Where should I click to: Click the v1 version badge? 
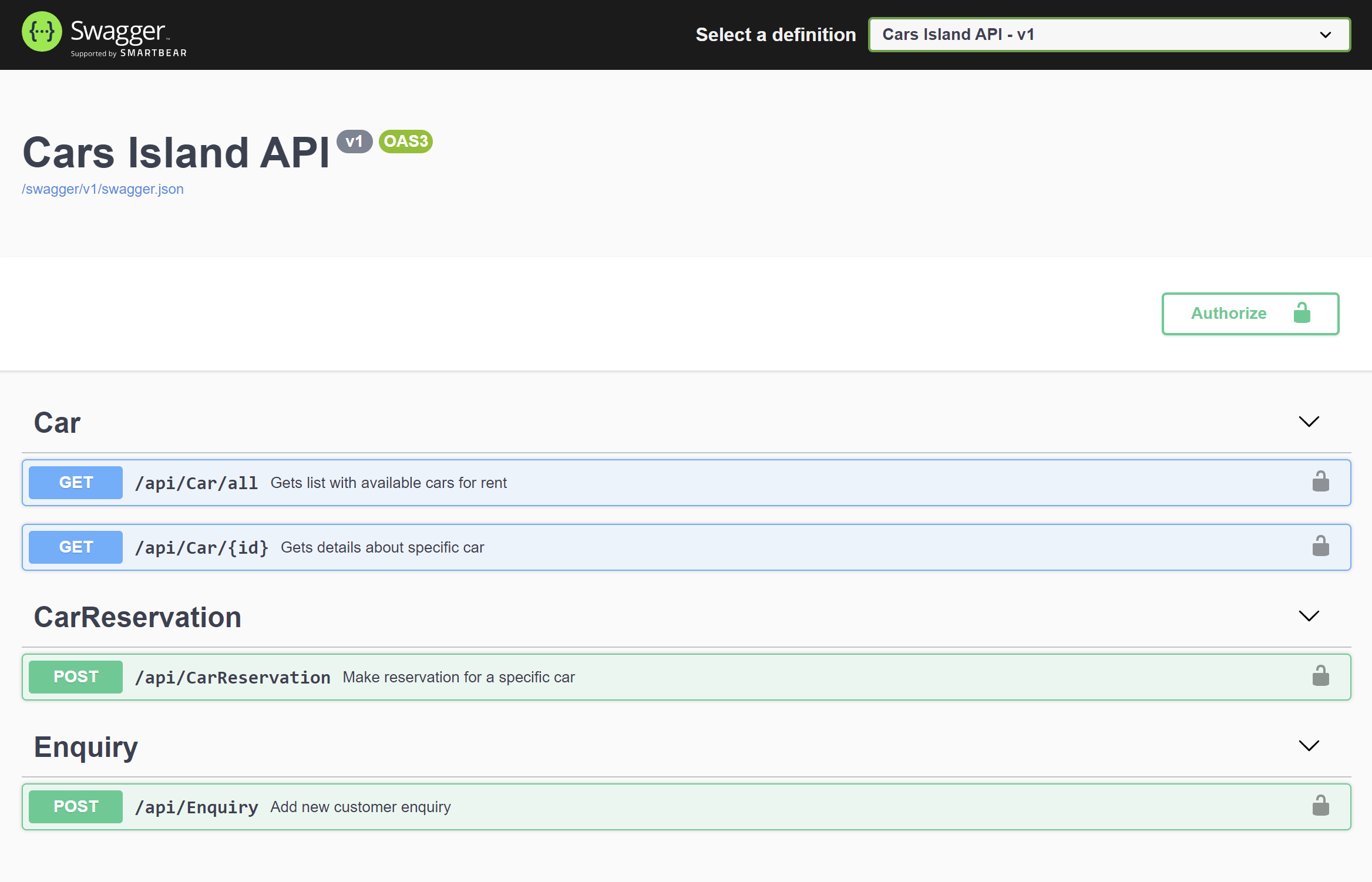click(x=354, y=142)
